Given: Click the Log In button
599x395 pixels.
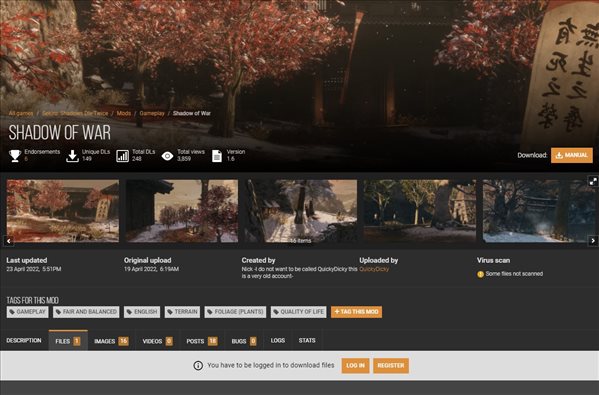Looking at the screenshot, I should [355, 366].
